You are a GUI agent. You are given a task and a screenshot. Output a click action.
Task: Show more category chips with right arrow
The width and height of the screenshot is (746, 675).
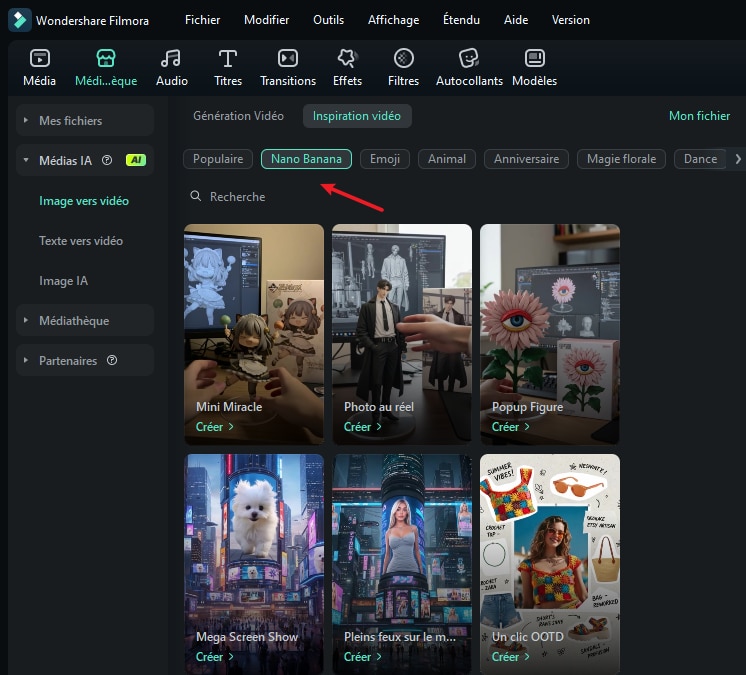(x=737, y=159)
